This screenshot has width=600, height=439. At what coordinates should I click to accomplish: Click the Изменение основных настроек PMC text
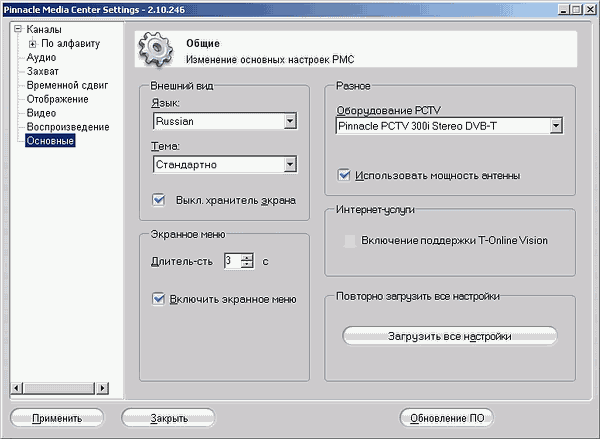[270, 60]
